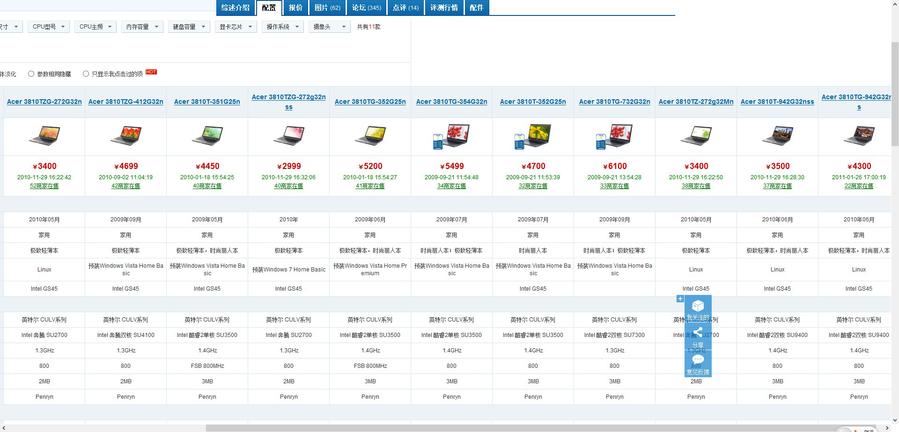
Task: Switch to the 配件 tab
Action: 476,7
